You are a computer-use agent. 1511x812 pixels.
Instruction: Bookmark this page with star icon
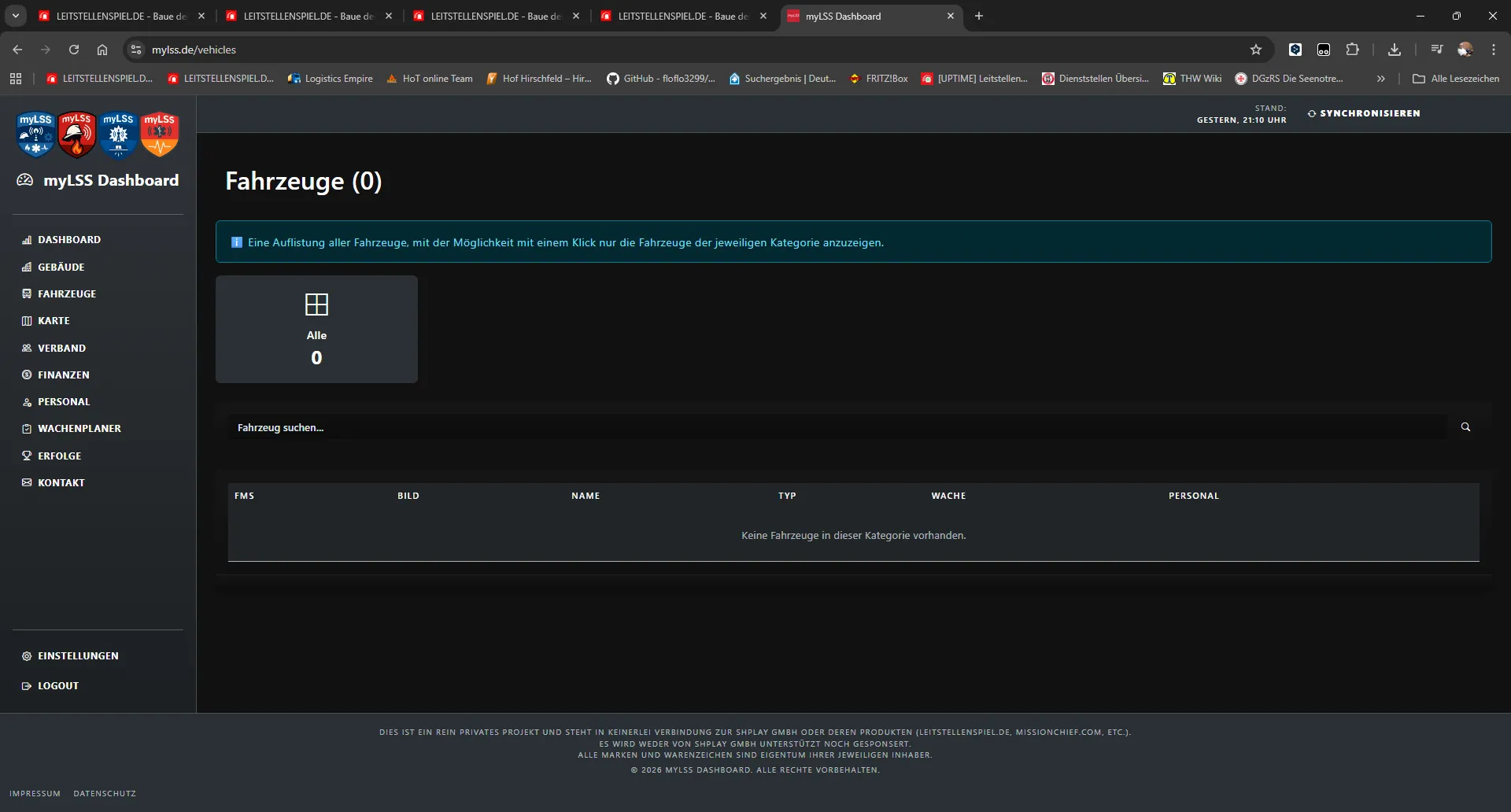(x=1256, y=50)
